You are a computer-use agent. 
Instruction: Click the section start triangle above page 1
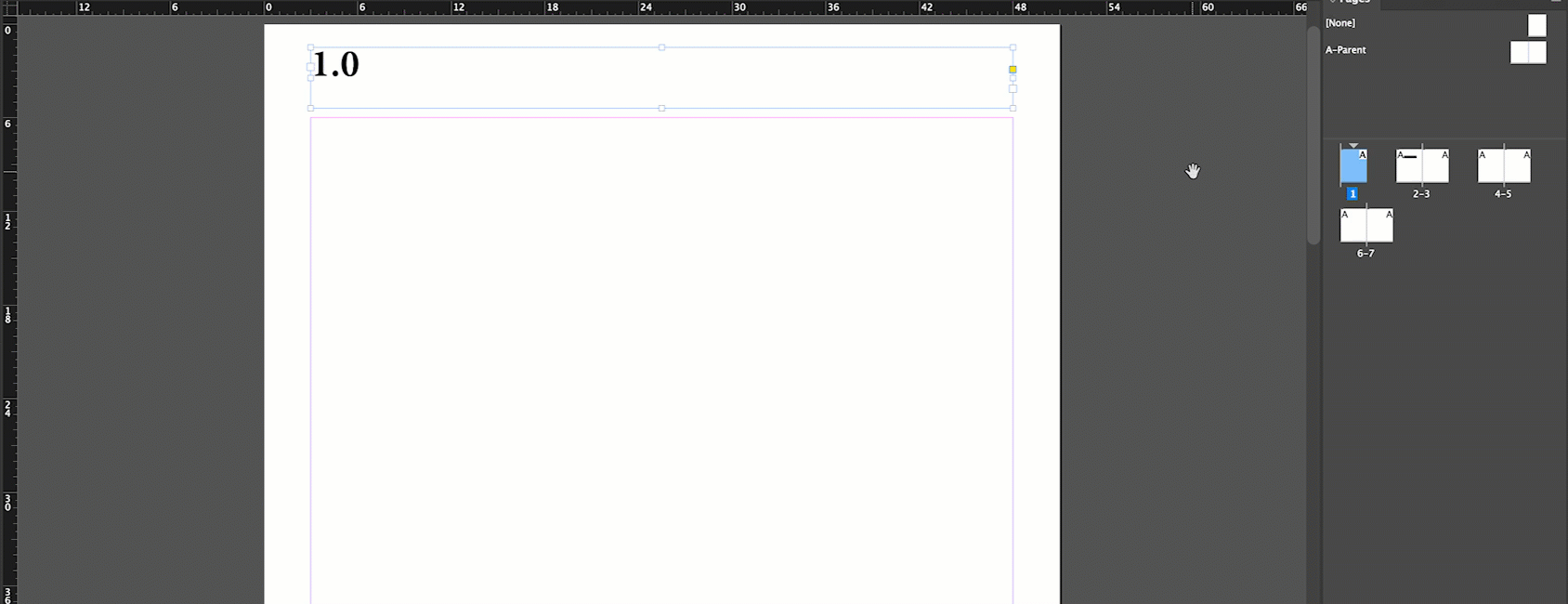(1353, 146)
